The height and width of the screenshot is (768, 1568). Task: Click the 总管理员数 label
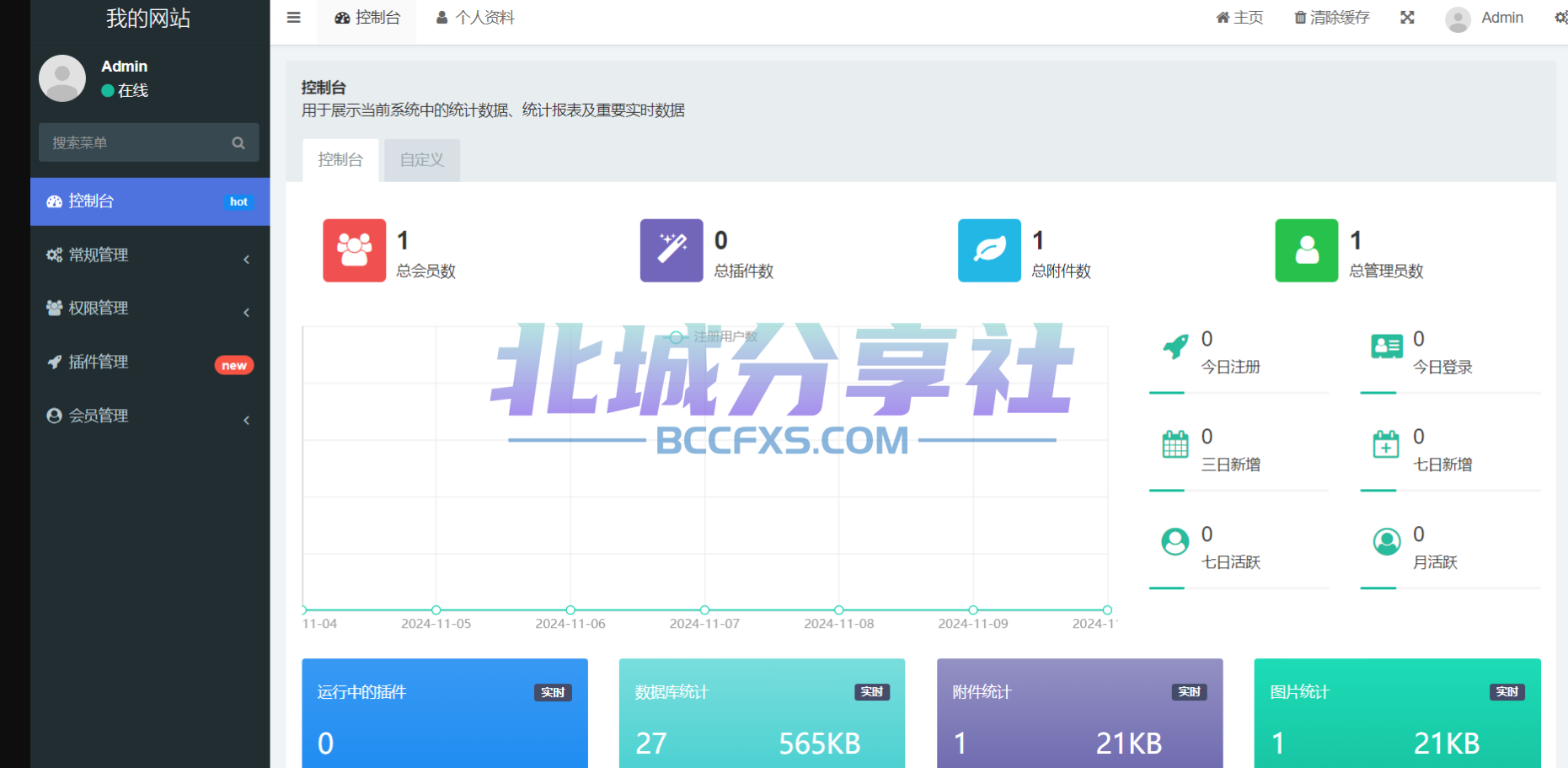pyautogui.click(x=1386, y=271)
